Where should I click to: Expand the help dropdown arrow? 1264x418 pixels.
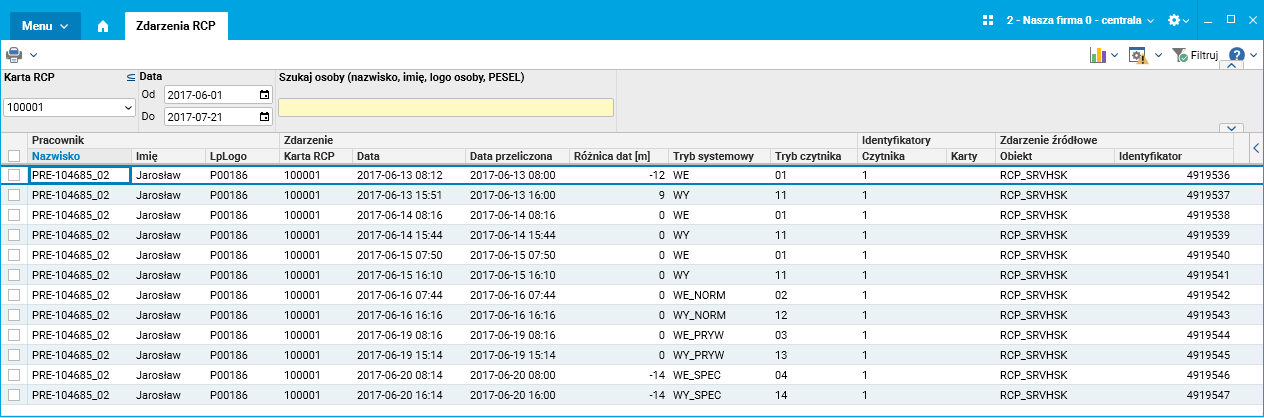pos(1253,56)
